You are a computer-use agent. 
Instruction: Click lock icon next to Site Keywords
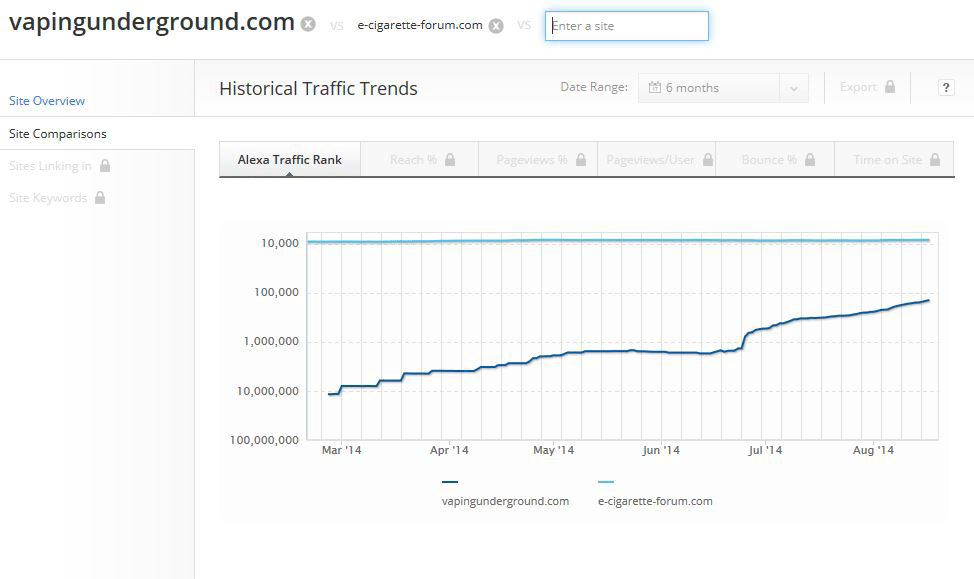(100, 198)
